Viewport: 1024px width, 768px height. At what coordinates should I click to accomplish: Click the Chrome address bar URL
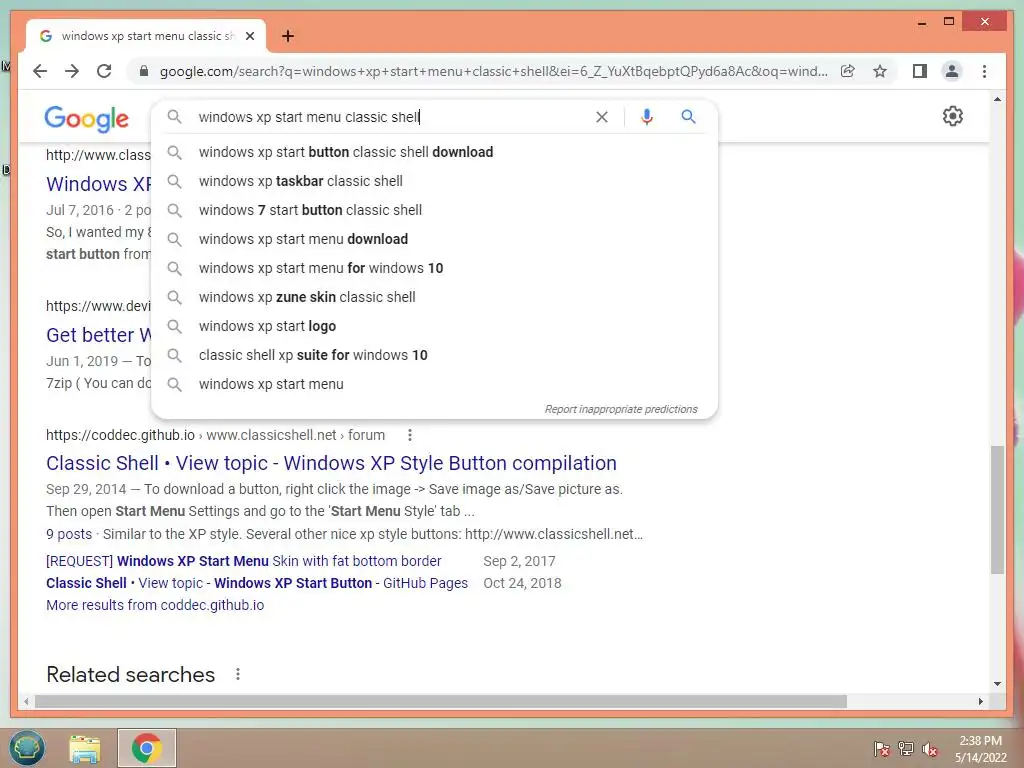point(493,71)
